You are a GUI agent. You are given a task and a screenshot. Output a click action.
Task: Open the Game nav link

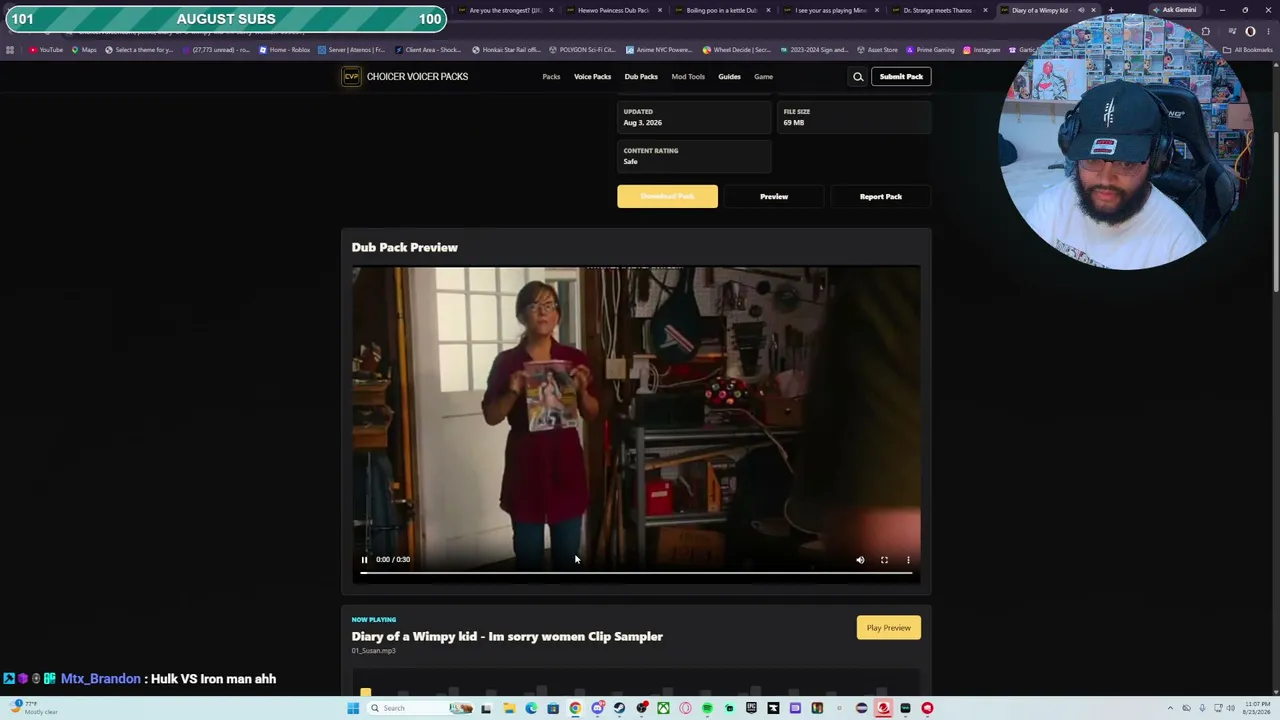pos(763,77)
